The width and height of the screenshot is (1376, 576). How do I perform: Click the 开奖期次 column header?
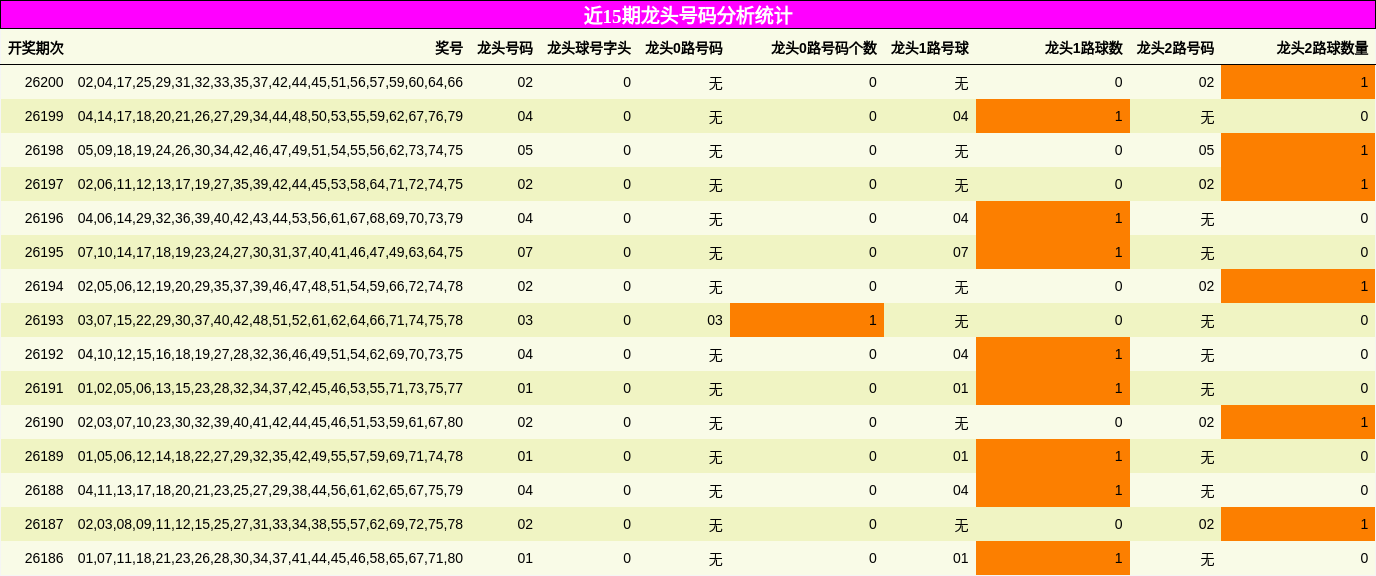point(36,48)
